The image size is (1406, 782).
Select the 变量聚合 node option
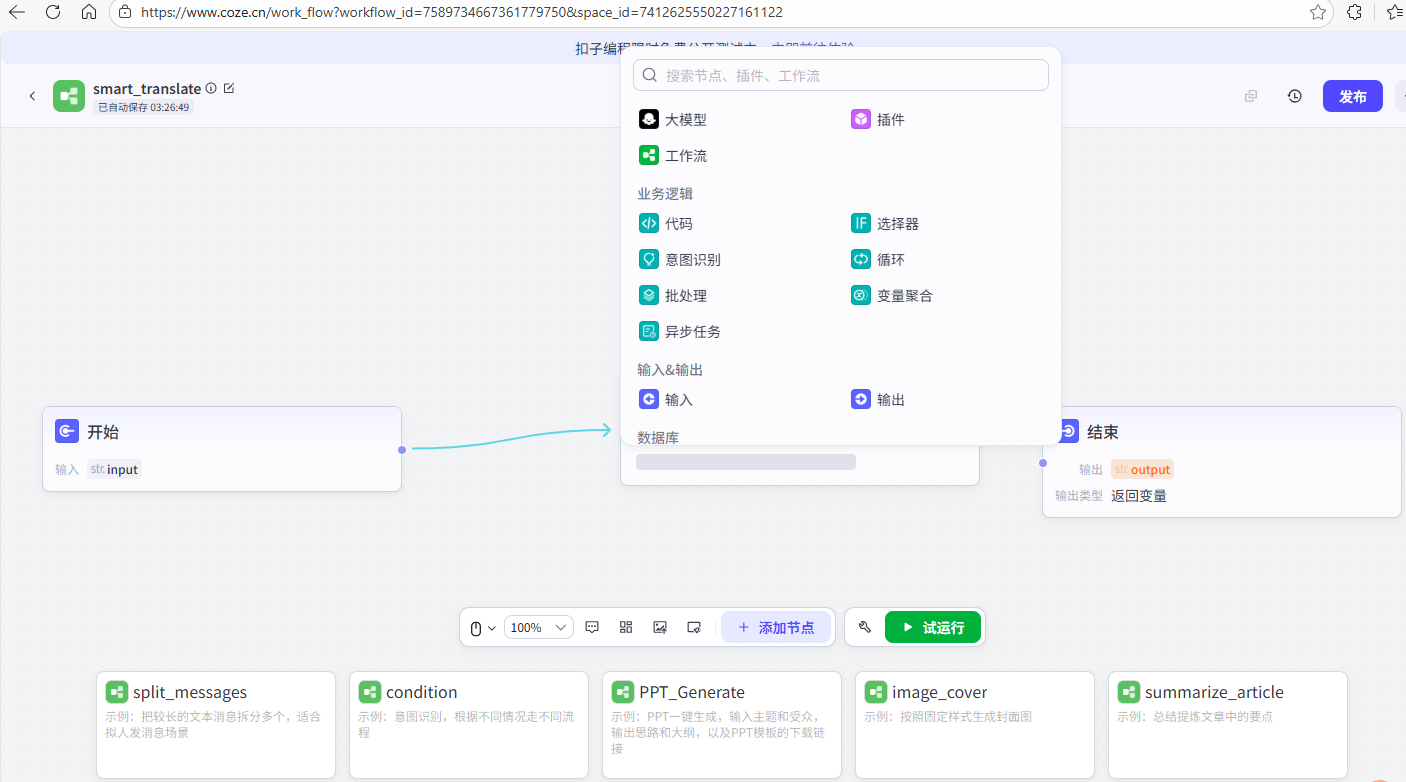click(892, 295)
